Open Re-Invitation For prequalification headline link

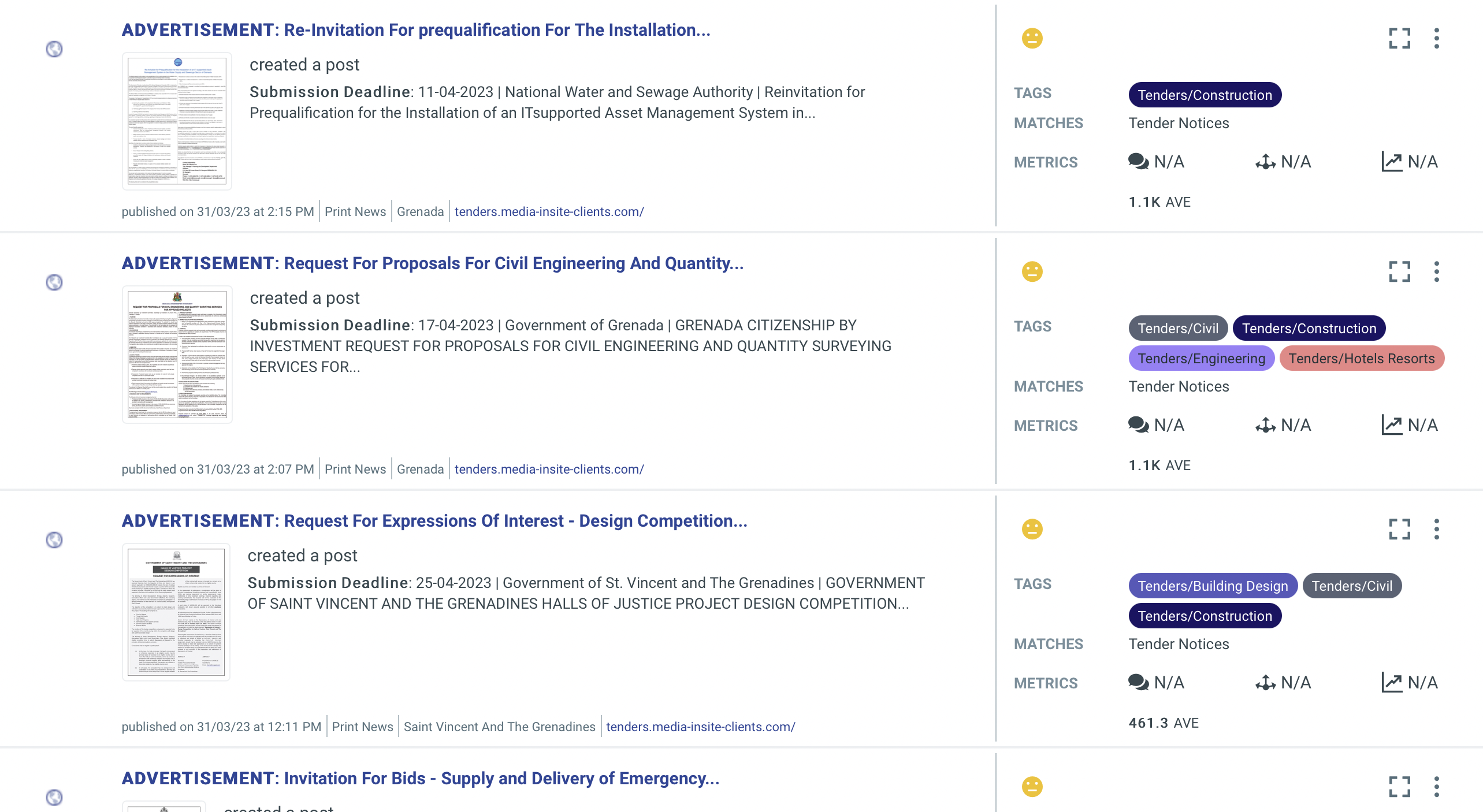click(416, 30)
